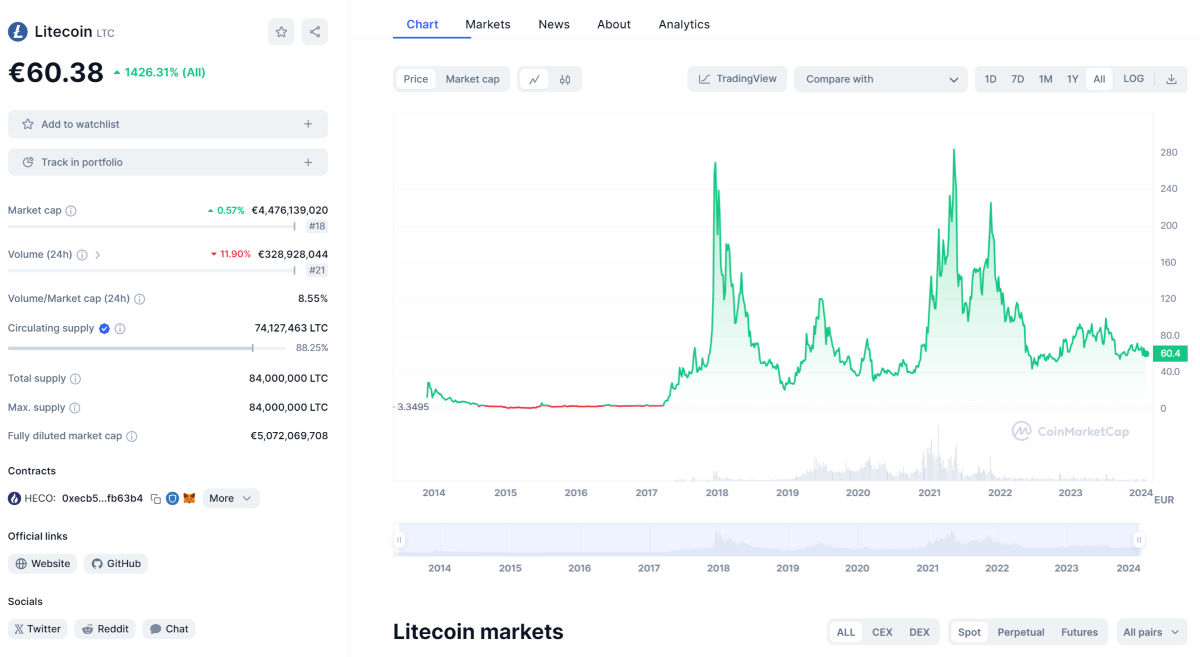The height and width of the screenshot is (657, 1200).
Task: Open the News tab
Action: tap(554, 24)
